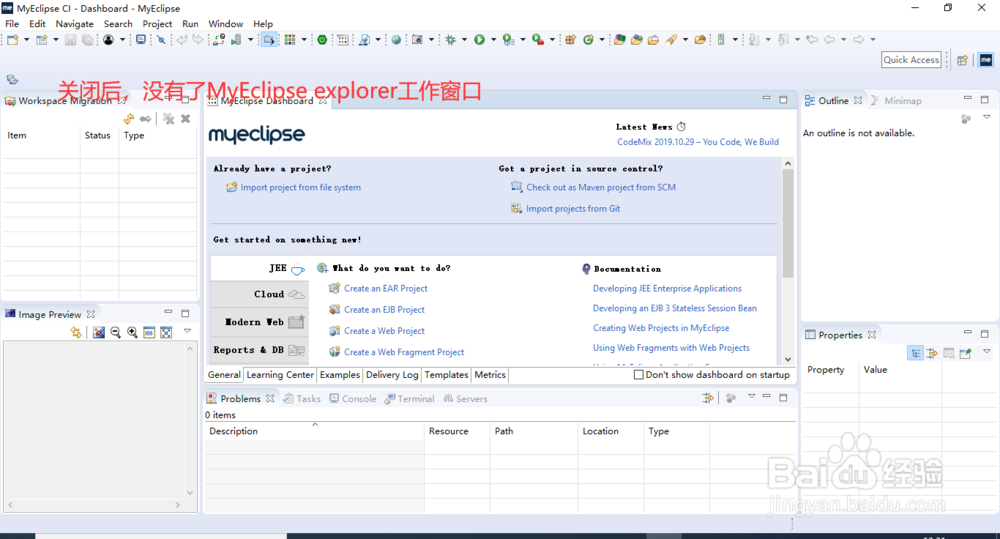Select the Reports & DB category
Screen dimensions: 1000x539
(x=260, y=350)
